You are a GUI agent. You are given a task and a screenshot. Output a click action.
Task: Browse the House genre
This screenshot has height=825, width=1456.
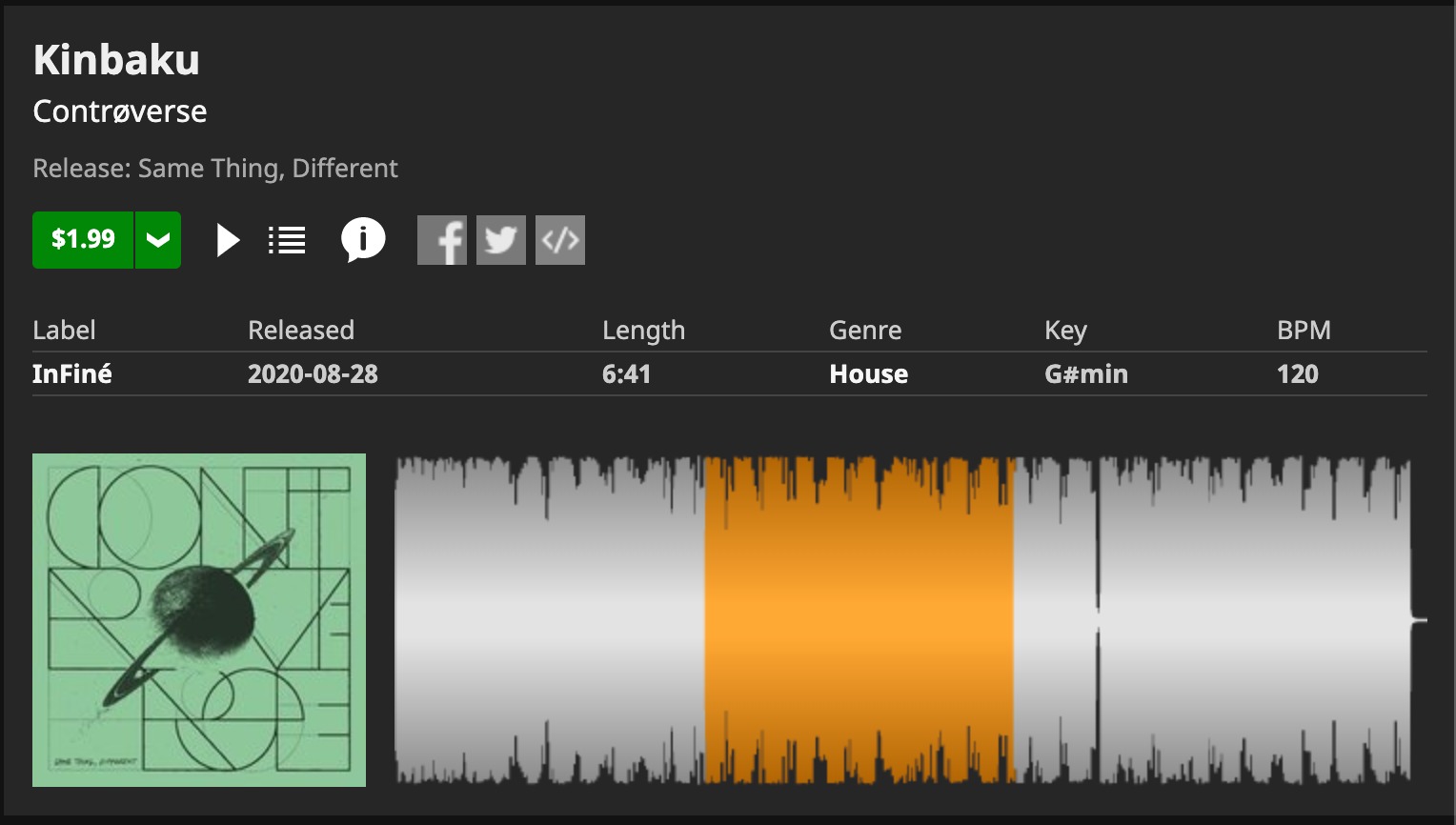pyautogui.click(x=868, y=374)
